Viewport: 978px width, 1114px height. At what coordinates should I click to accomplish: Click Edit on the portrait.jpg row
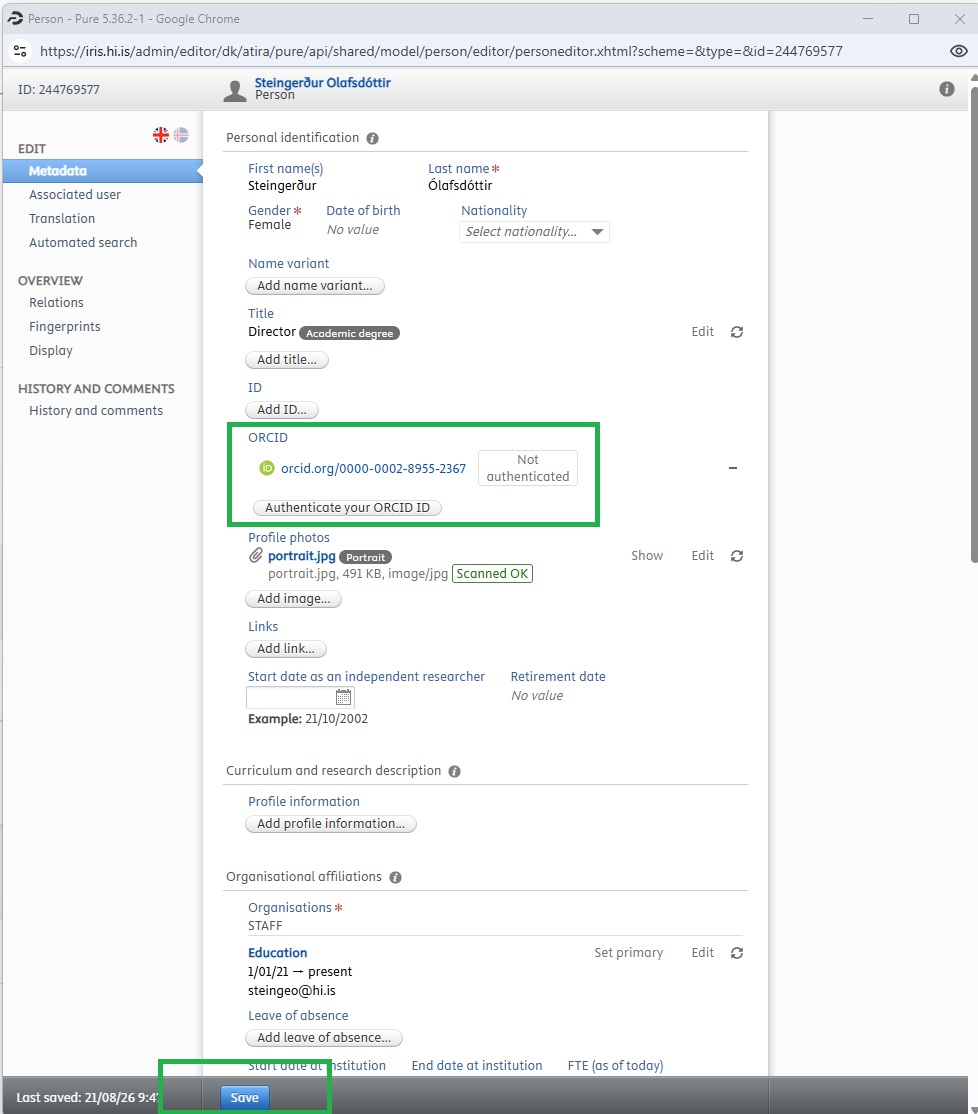click(702, 556)
